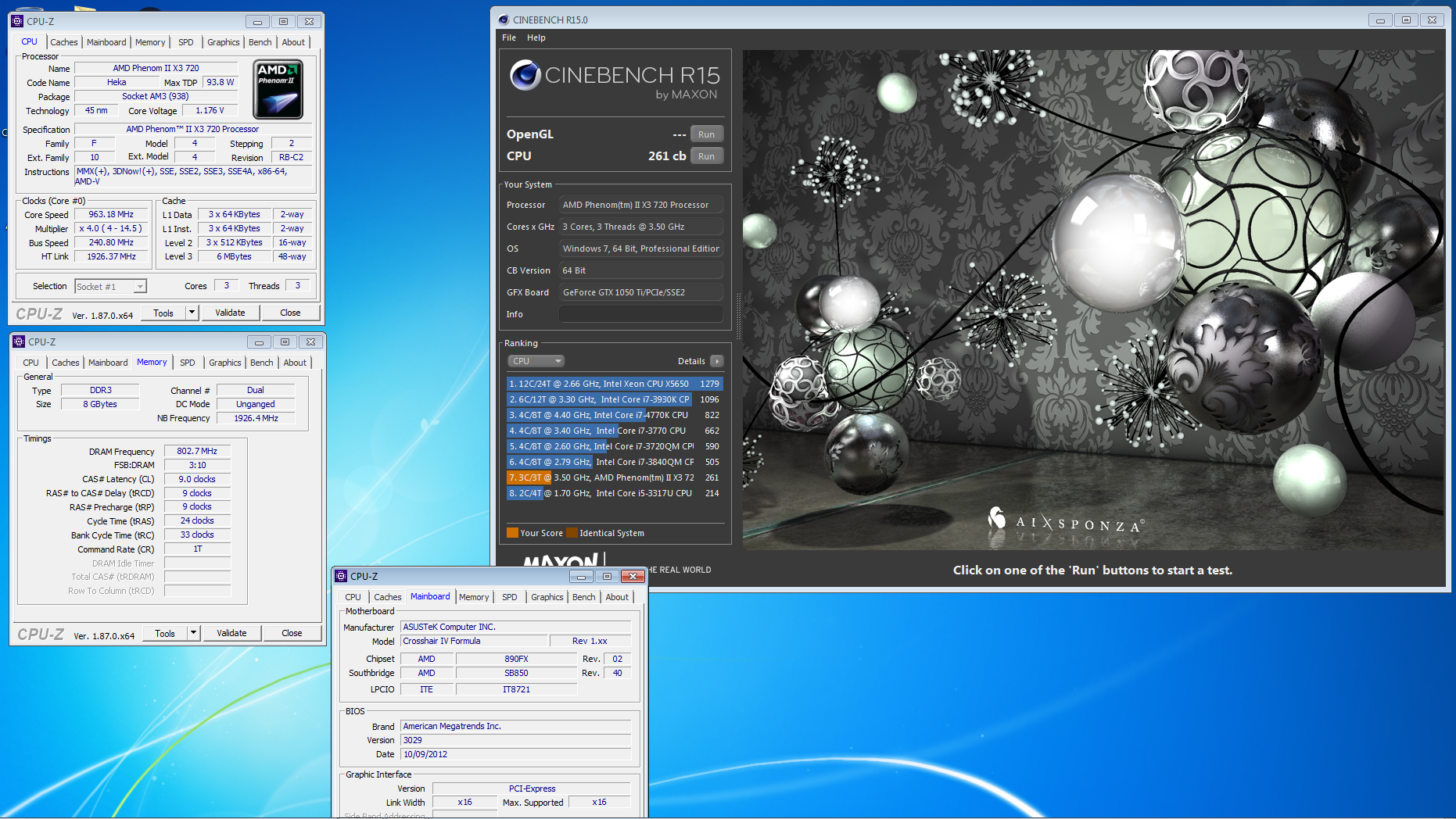The width and height of the screenshot is (1456, 819).
Task: Click the GFX Board GeForce GTX 1050 Ti field
Action: 640,292
